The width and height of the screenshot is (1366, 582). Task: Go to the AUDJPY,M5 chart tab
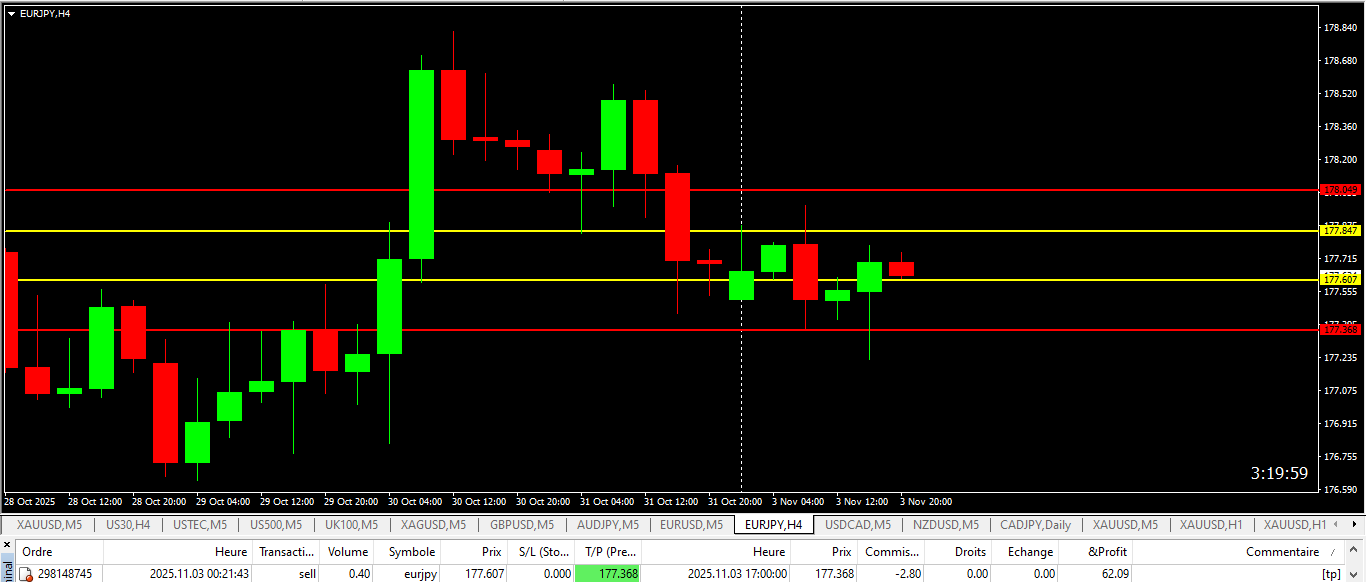pos(607,524)
